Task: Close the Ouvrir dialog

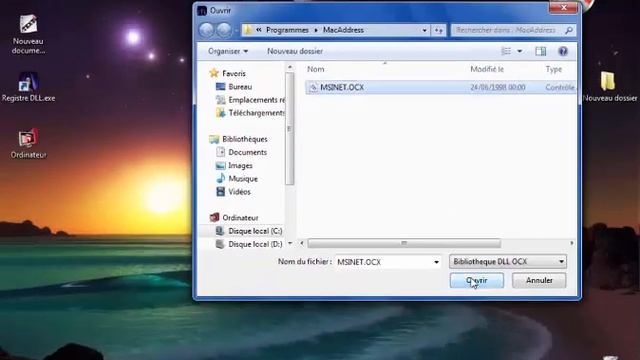Action: coord(564,7)
